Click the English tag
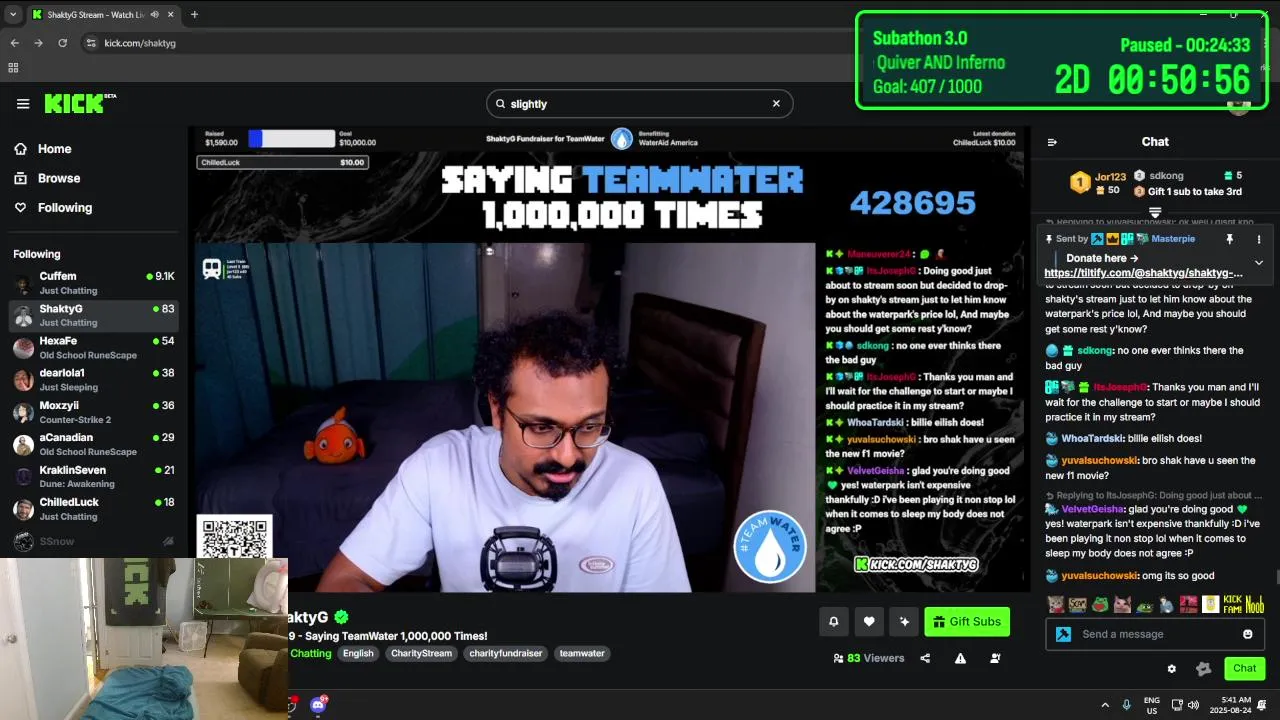The height and width of the screenshot is (720, 1280). coord(358,653)
